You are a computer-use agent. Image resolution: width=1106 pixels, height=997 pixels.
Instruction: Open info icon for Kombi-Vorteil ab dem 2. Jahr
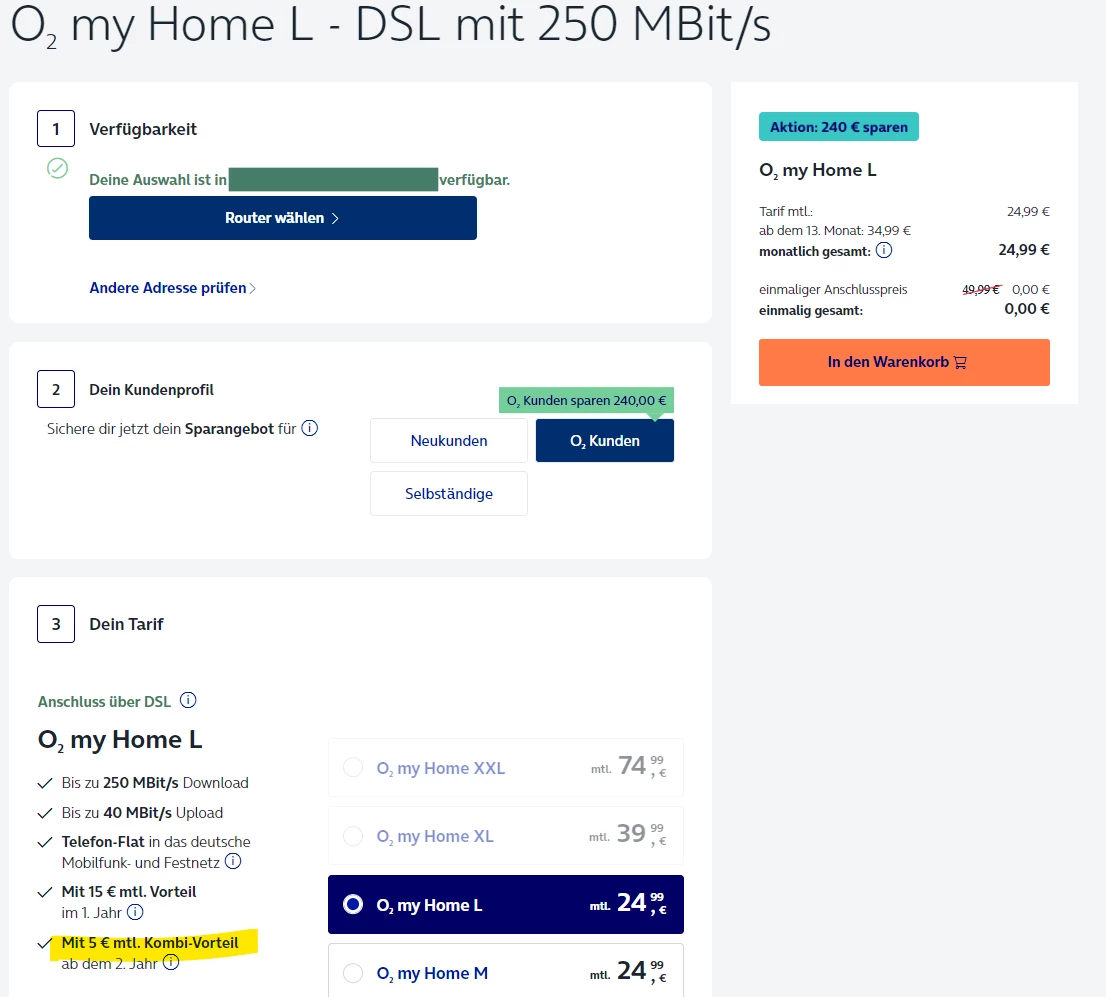171,962
